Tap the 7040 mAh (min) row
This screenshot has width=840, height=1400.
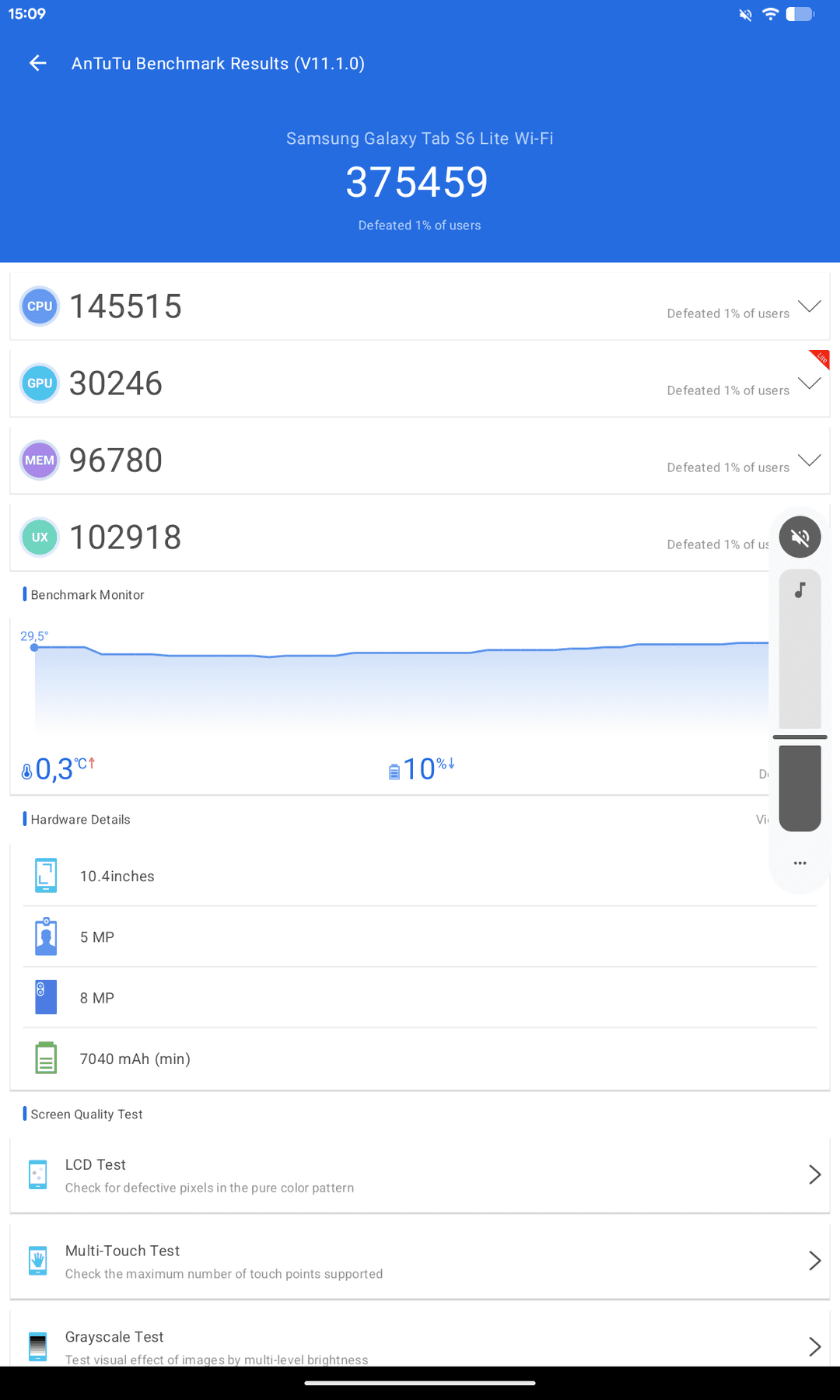point(420,1059)
